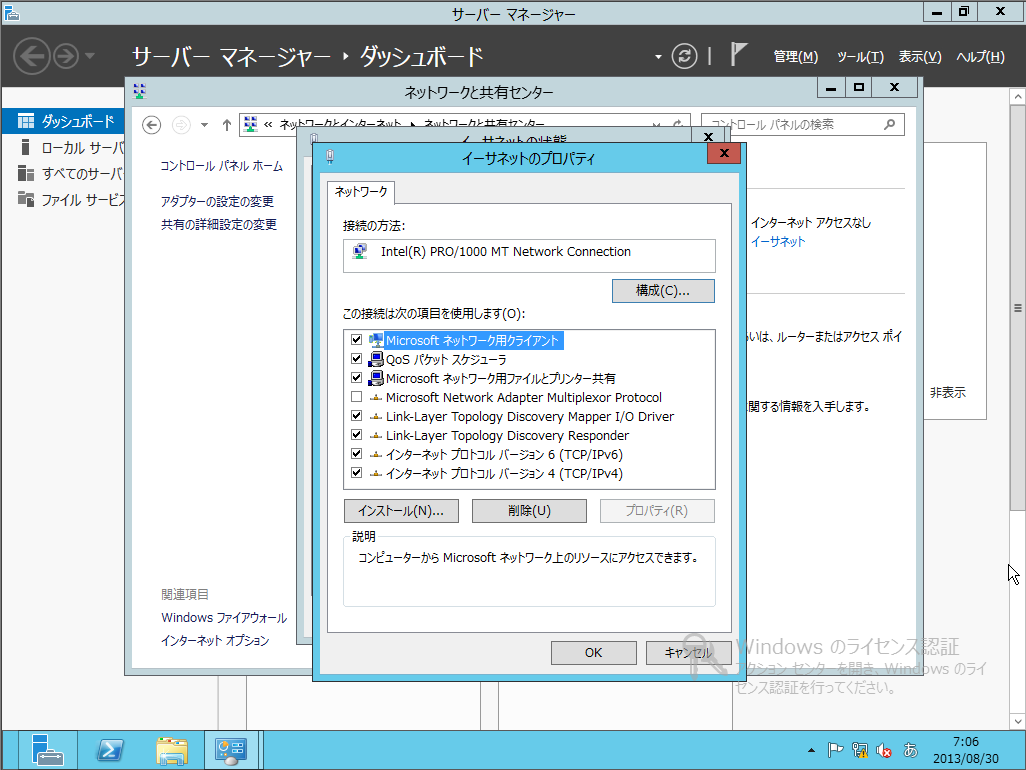1026x770 pixels.
Task: Open the ツール(T) menu
Action: tap(859, 57)
